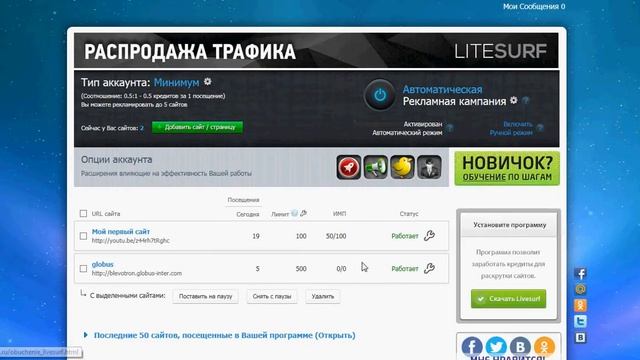Viewport: 640px width, 360px height.
Task: Click Работает status for Мой первый сайт
Action: pyautogui.click(x=405, y=236)
